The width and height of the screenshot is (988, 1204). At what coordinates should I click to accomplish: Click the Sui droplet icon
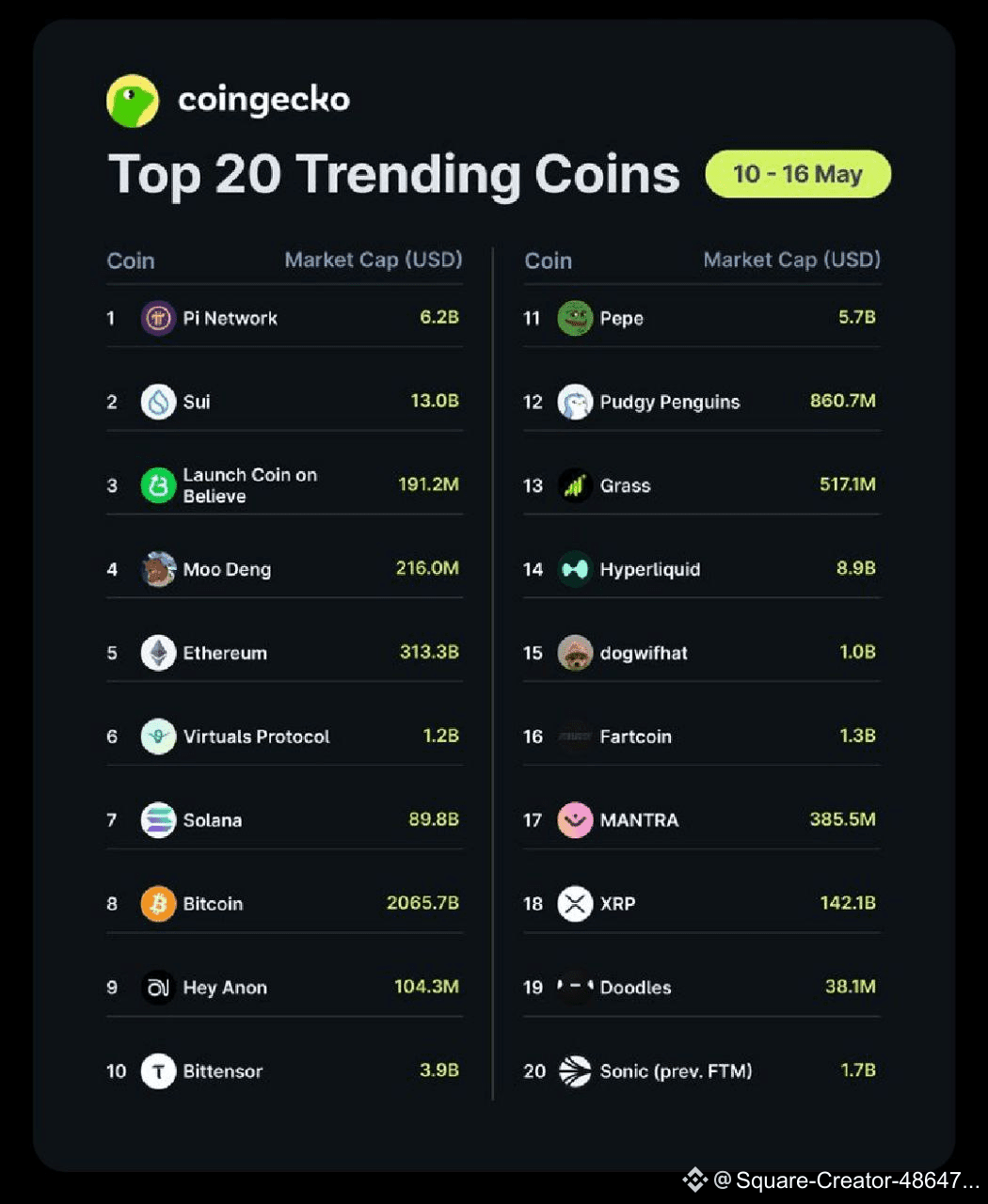(x=158, y=402)
